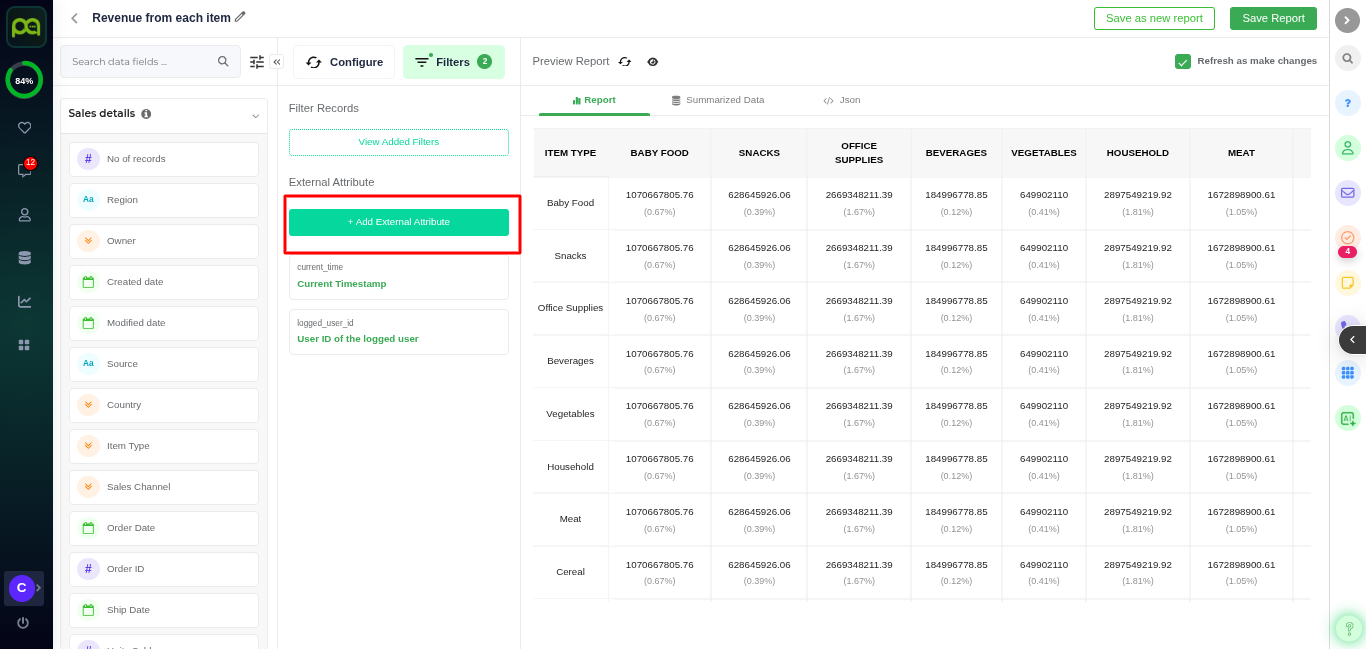
Task: Open the field filter settings sliders icon
Action: (x=257, y=62)
